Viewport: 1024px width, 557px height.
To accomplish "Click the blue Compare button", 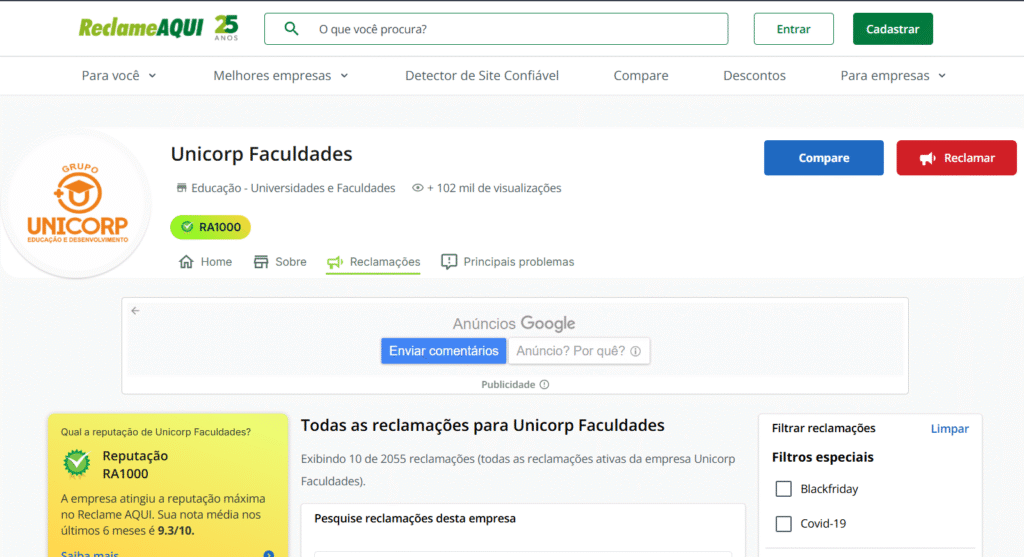I will (823, 158).
